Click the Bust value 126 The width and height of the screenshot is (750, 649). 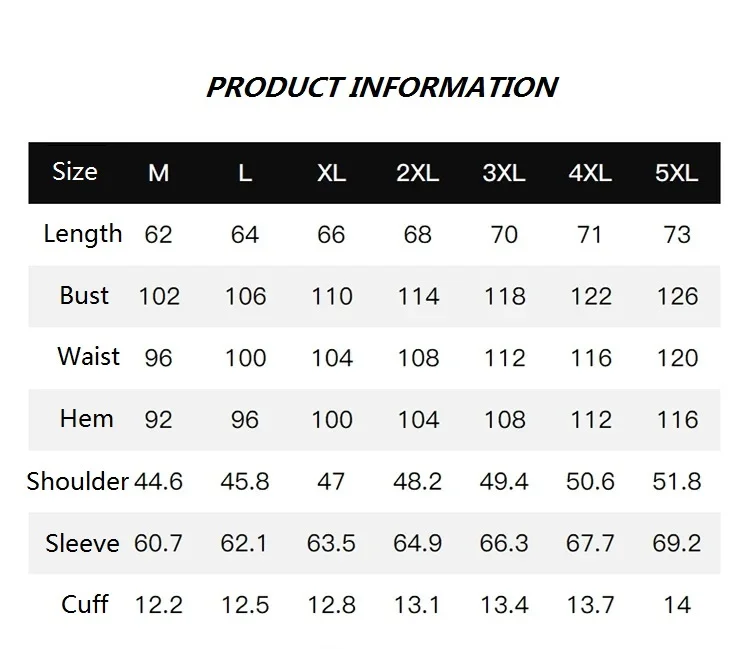(677, 297)
